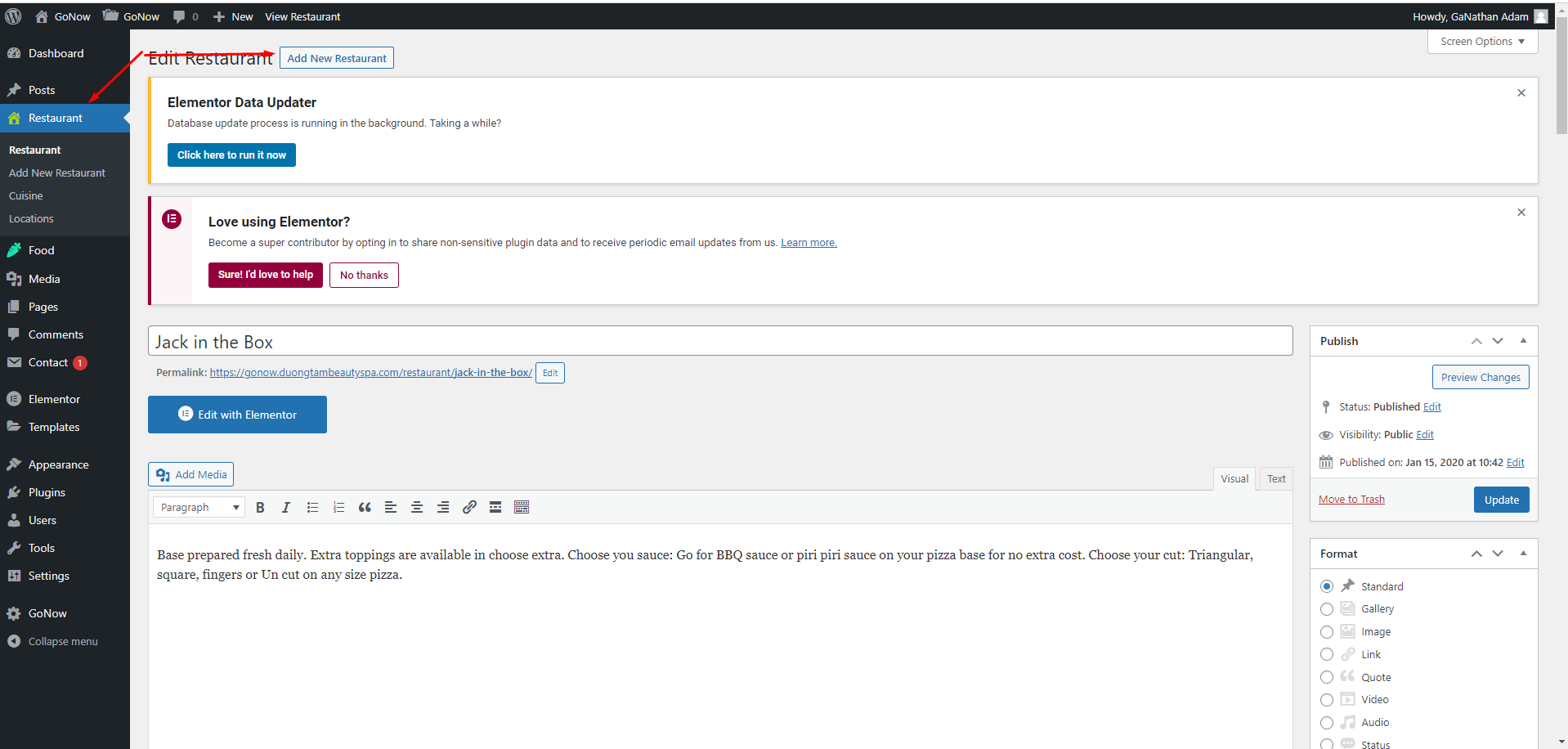
Task: Select the Image post format
Action: pyautogui.click(x=1327, y=632)
